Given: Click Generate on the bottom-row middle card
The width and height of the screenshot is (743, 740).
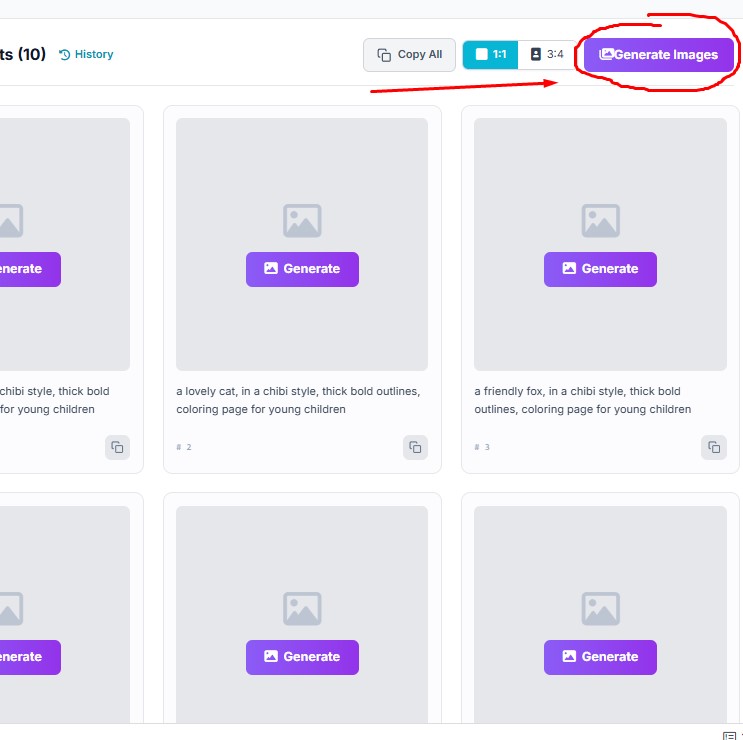Looking at the screenshot, I should (302, 657).
